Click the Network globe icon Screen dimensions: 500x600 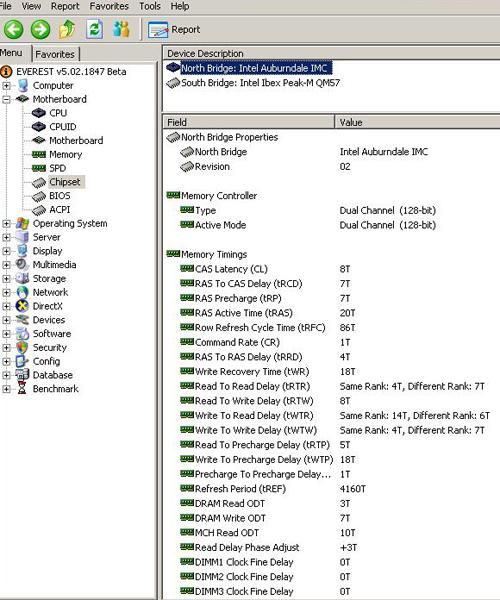pyautogui.click(x=23, y=292)
